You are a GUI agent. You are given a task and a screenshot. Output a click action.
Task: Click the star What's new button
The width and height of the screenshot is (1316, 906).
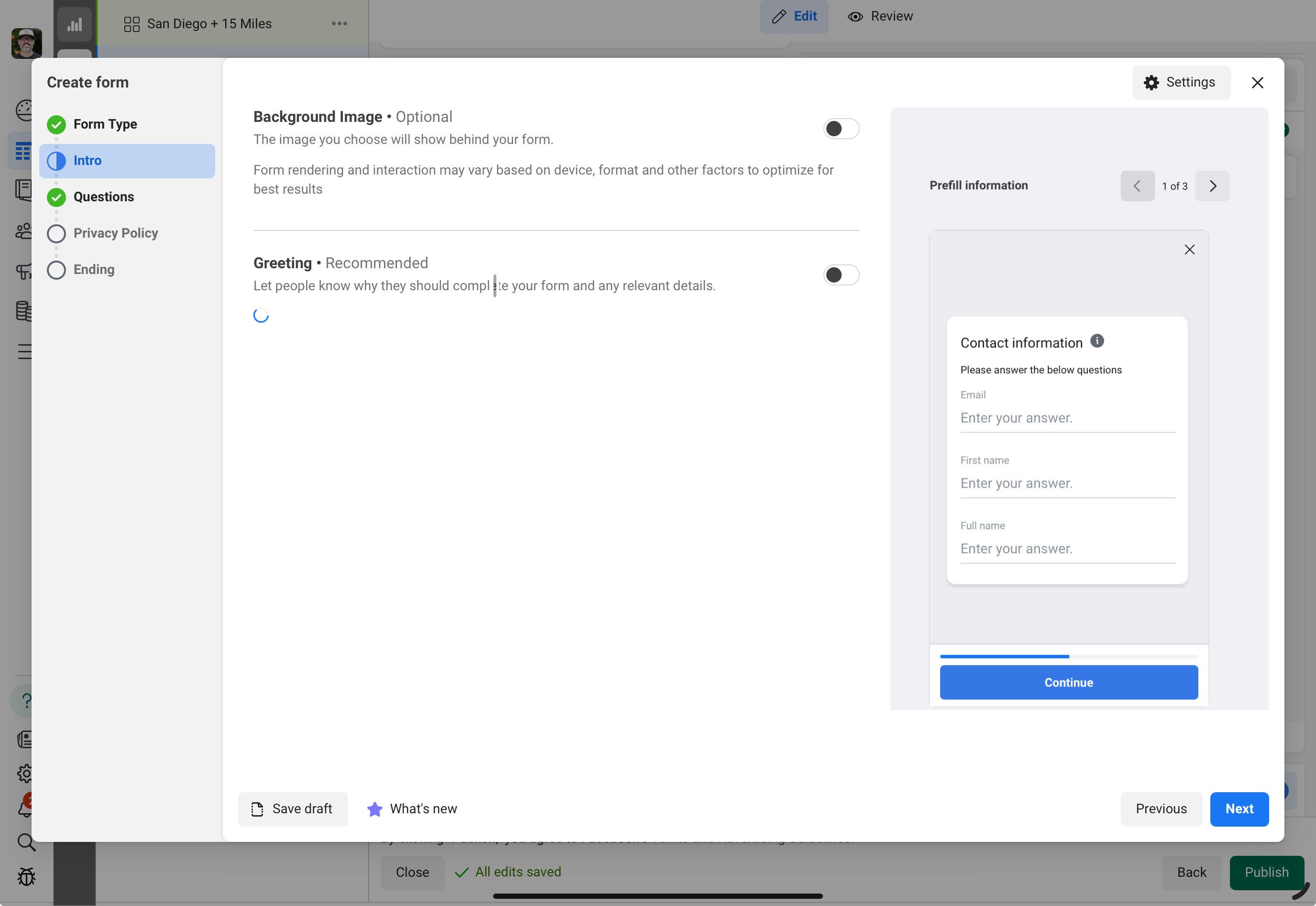[x=412, y=808]
